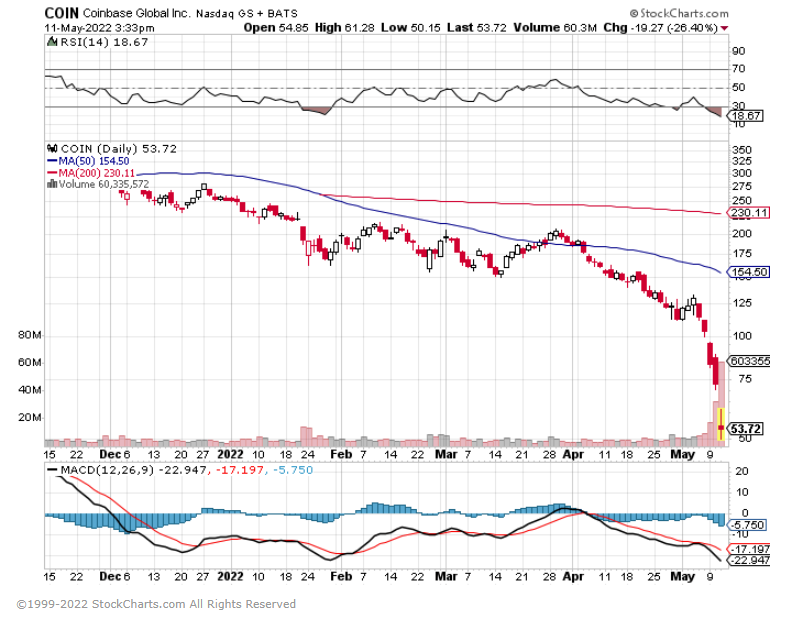Select the COIN ticker symbol in the header
This screenshot has width=810, height=628.
point(61,13)
